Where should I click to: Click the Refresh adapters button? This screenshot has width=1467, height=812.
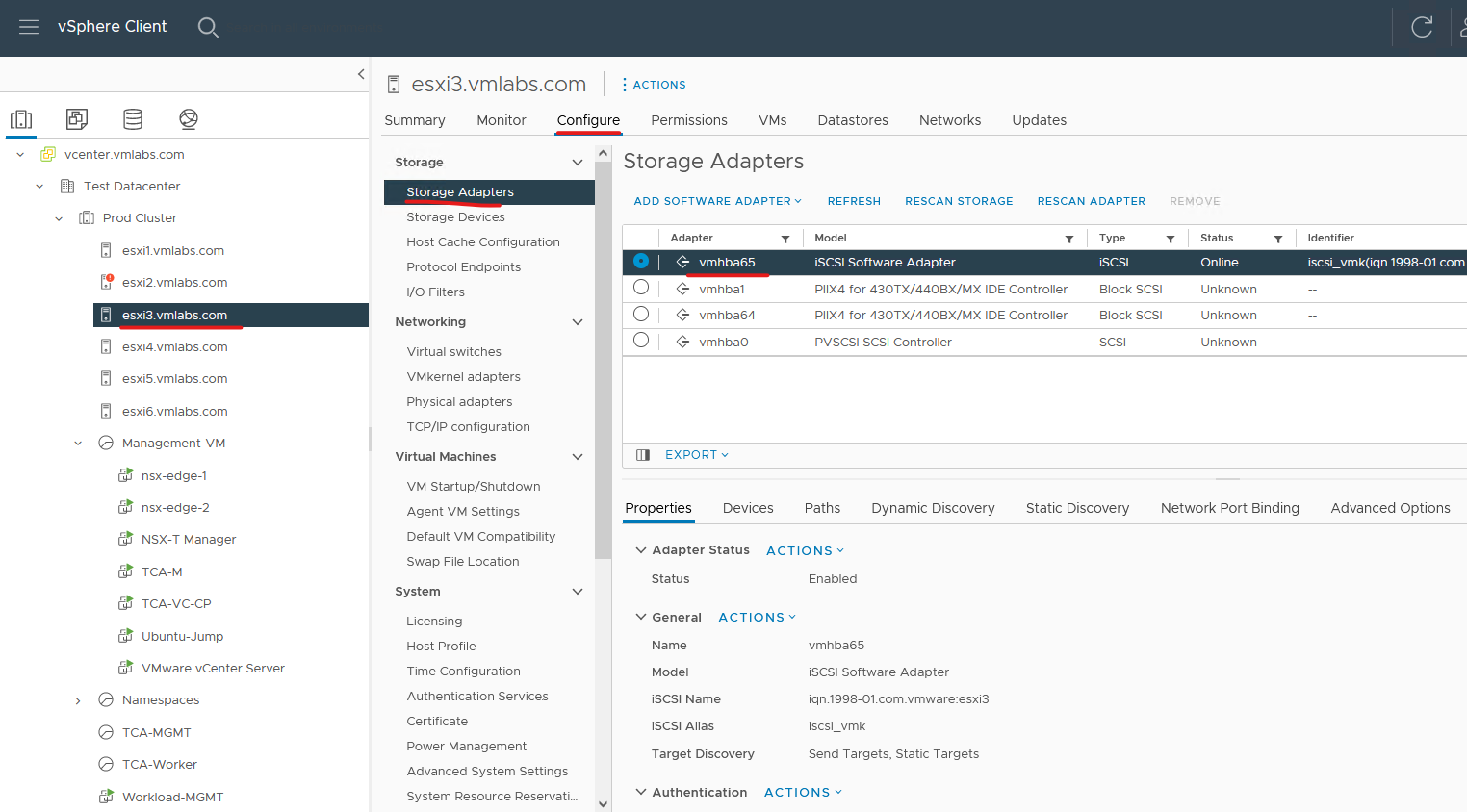click(x=854, y=201)
